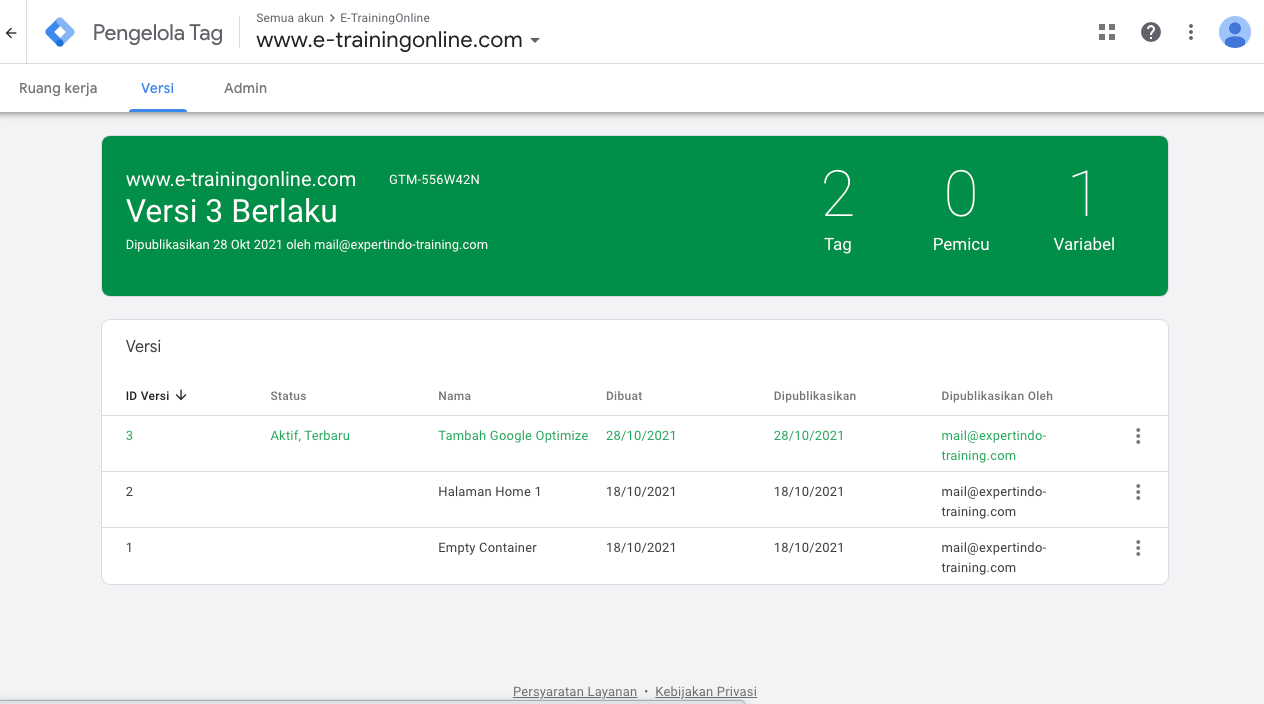Click the user account avatar

pos(1235,32)
